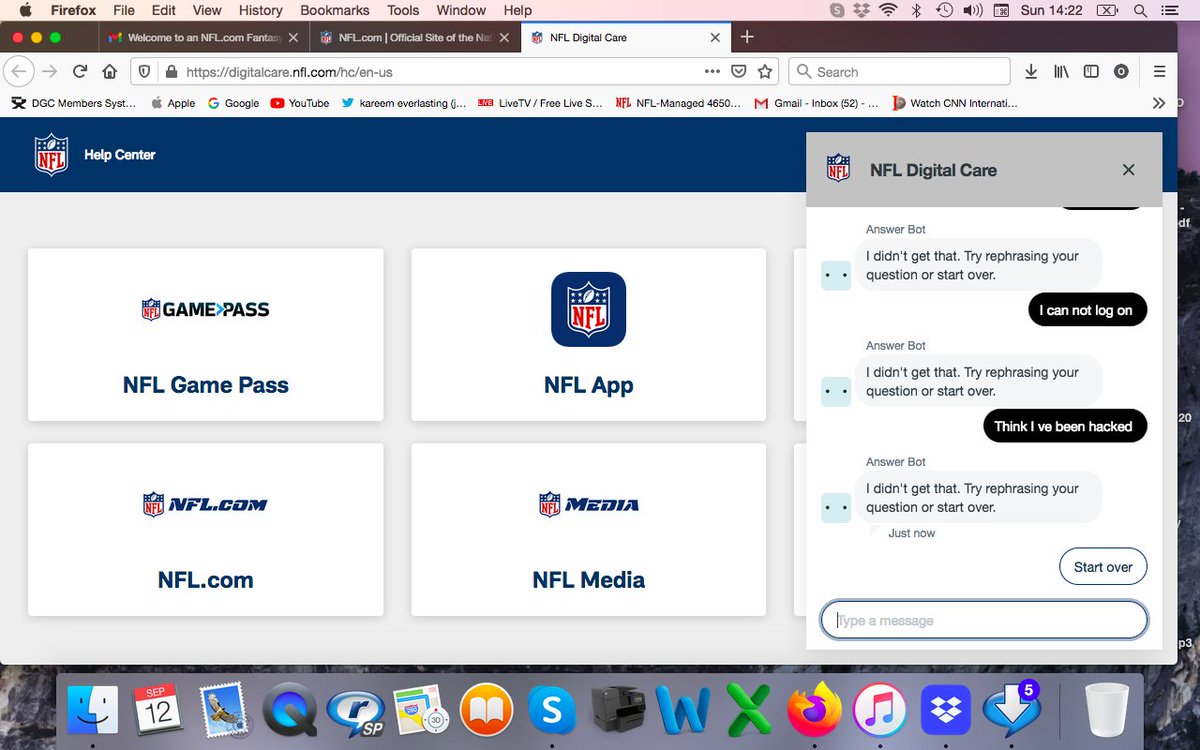Open NFL.com help card
Screen dimensions: 1200x750
[206, 530]
